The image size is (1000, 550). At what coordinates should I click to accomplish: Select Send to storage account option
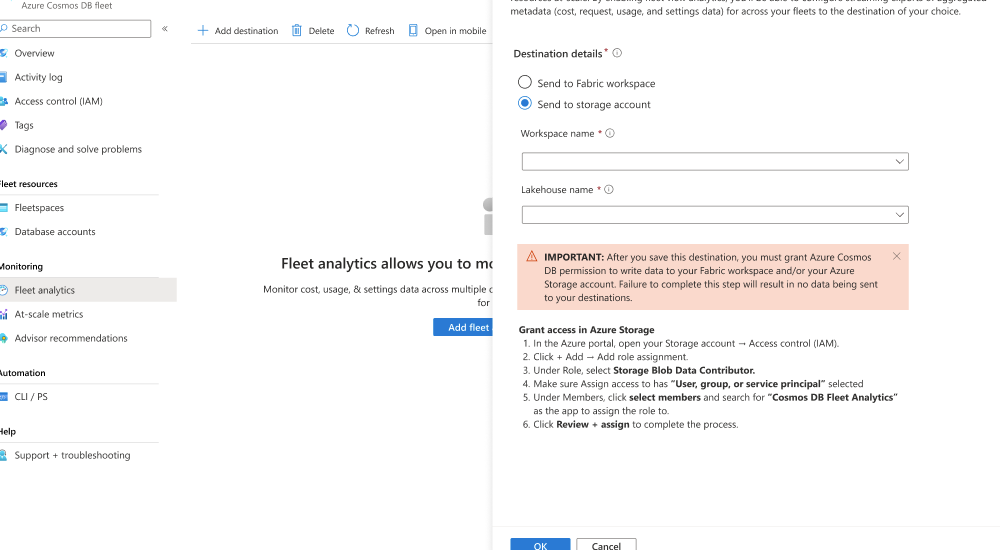pyautogui.click(x=525, y=104)
